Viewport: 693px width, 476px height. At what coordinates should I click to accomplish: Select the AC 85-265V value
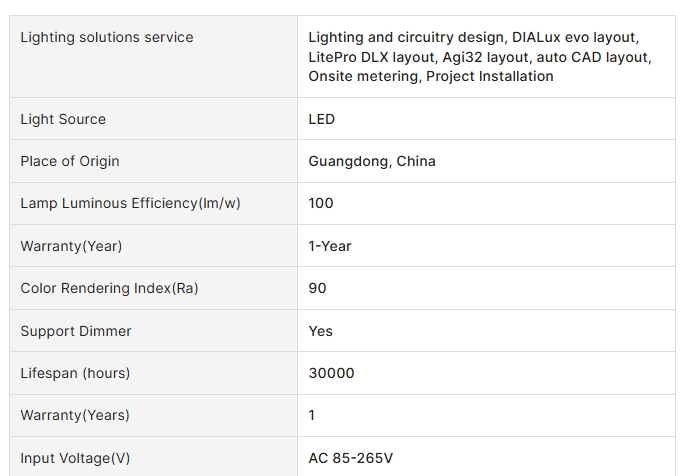(350, 458)
